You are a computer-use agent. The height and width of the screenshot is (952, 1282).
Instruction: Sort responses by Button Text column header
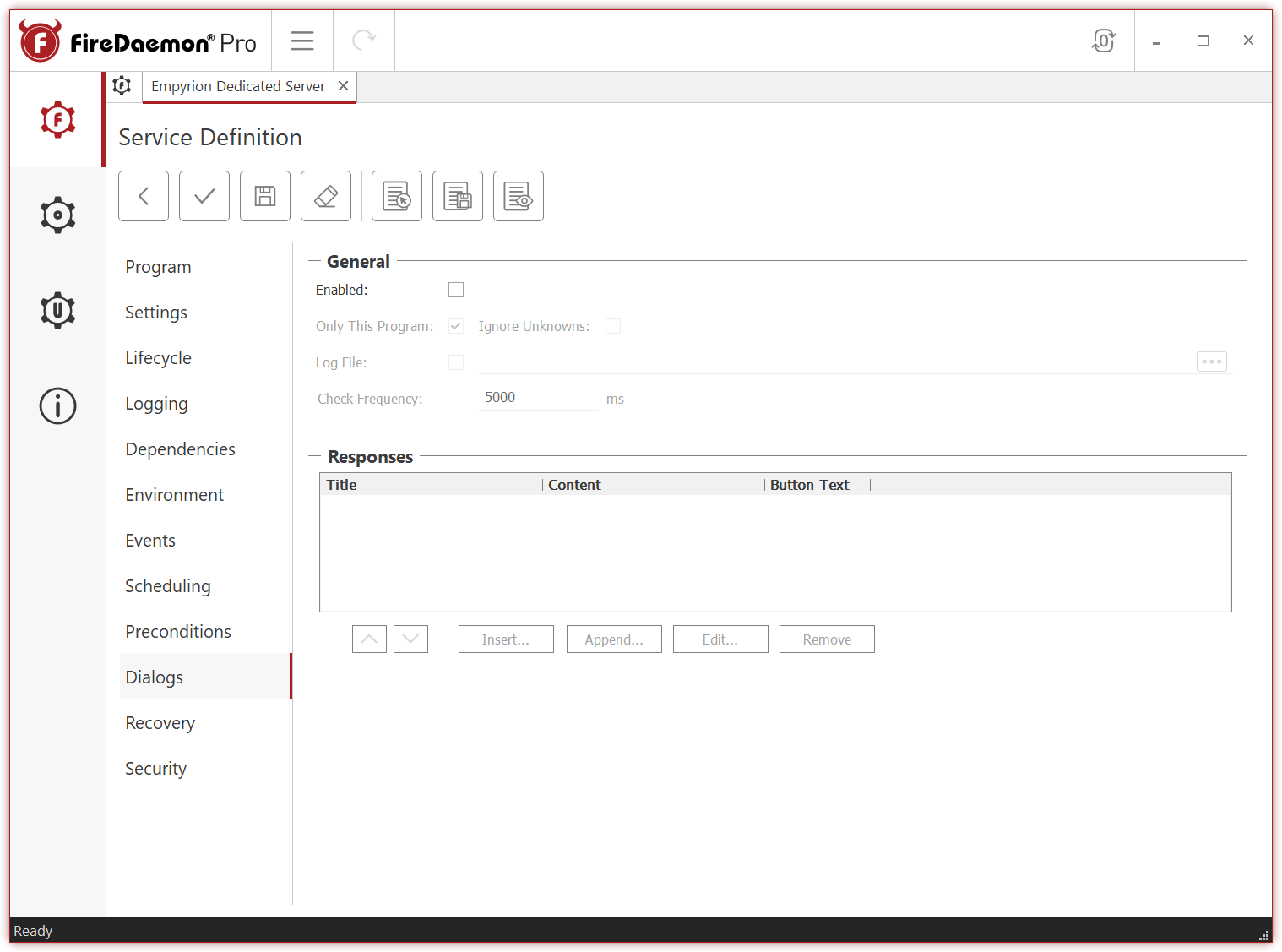(818, 485)
